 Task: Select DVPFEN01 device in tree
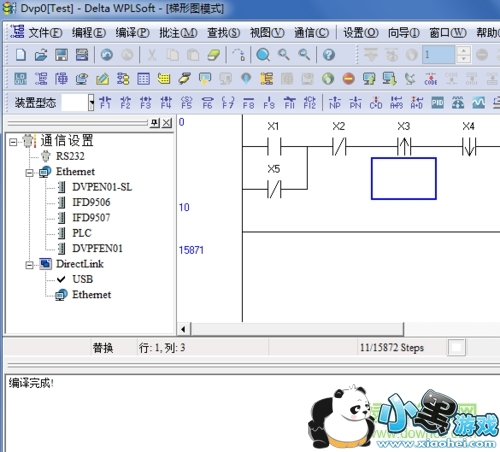(x=97, y=248)
